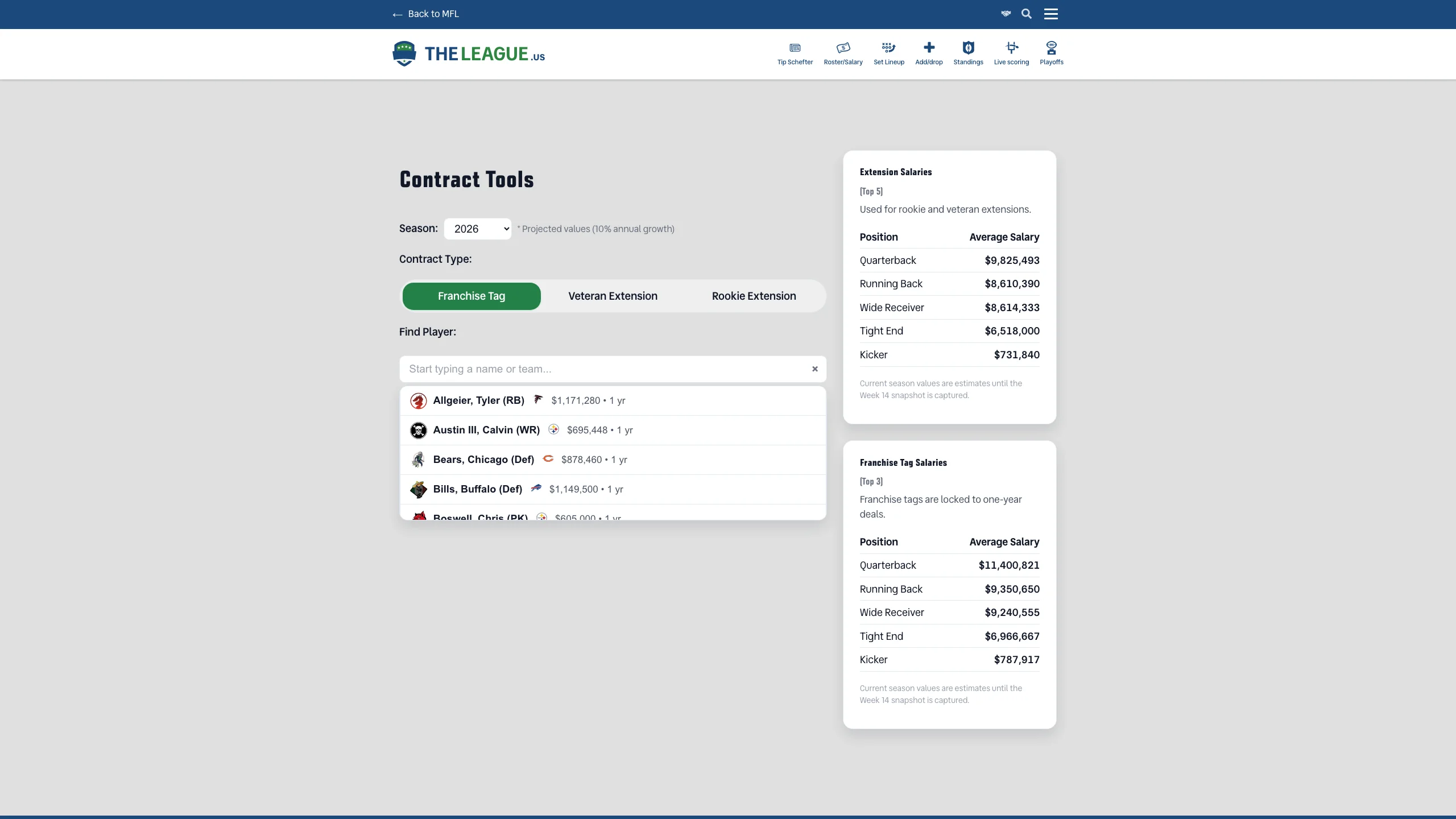Click Extension Running Back salary $8,610,390
This screenshot has height=819, width=1456.
coord(1012,284)
